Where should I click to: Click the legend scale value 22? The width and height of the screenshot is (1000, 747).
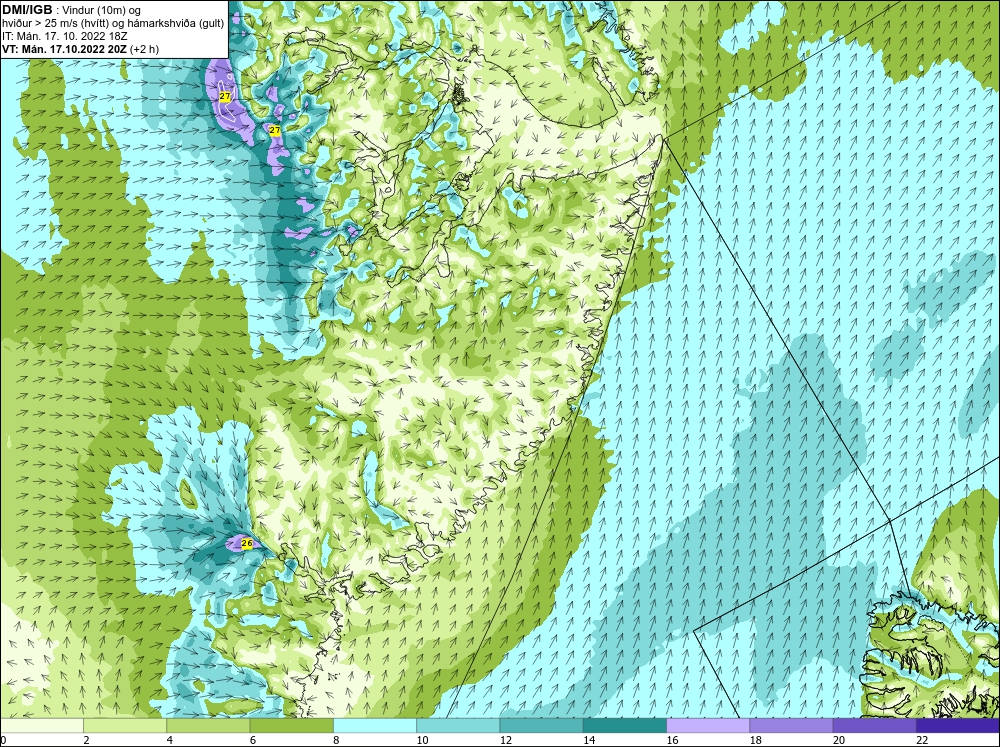click(922, 740)
